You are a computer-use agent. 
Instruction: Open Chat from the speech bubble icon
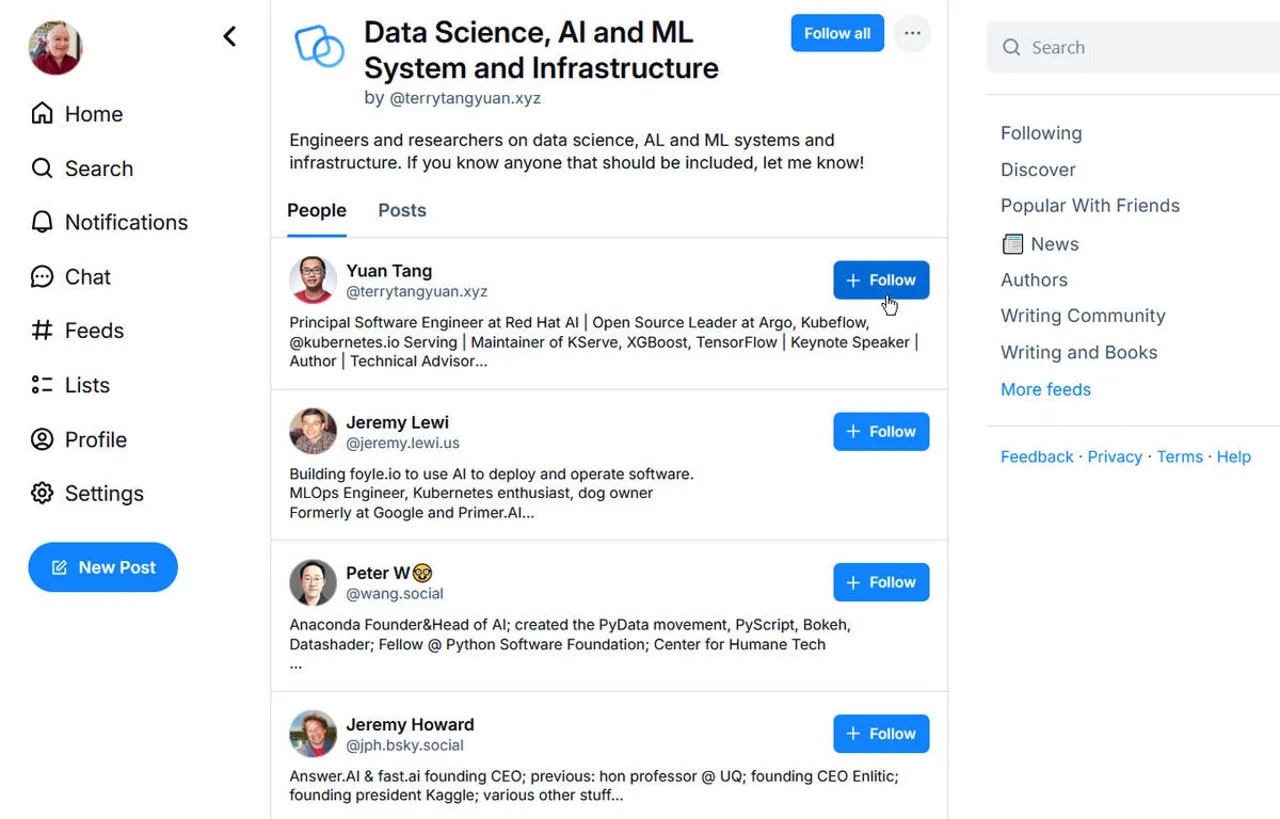42,277
